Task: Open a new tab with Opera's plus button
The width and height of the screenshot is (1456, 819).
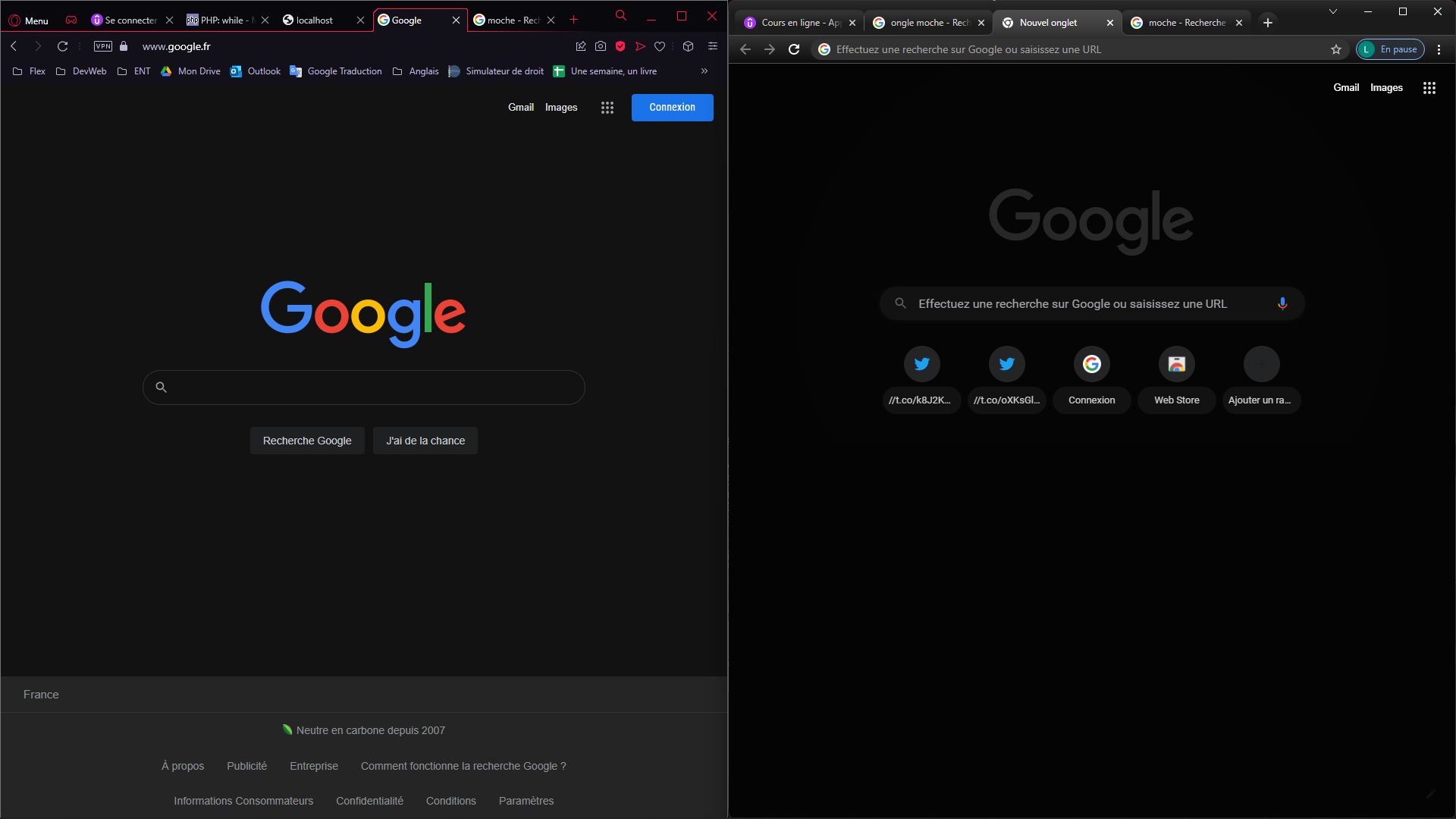Action: tap(574, 20)
